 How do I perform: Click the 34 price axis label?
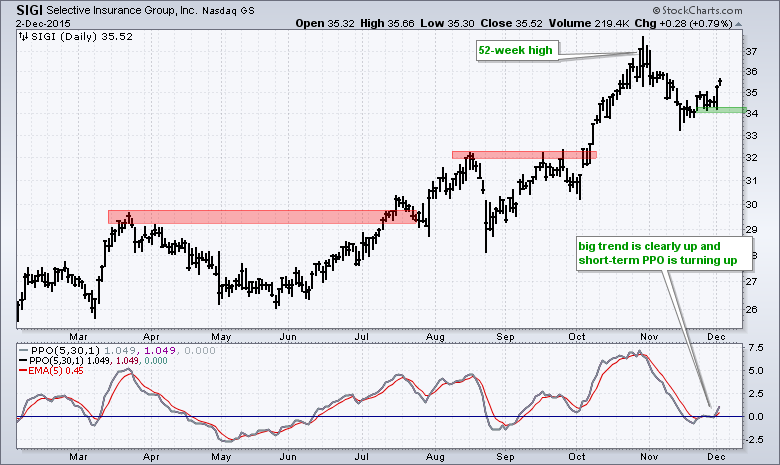pos(752,113)
